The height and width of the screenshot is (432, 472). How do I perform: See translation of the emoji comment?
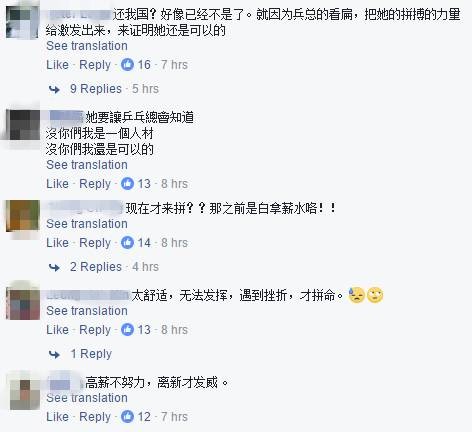point(87,311)
